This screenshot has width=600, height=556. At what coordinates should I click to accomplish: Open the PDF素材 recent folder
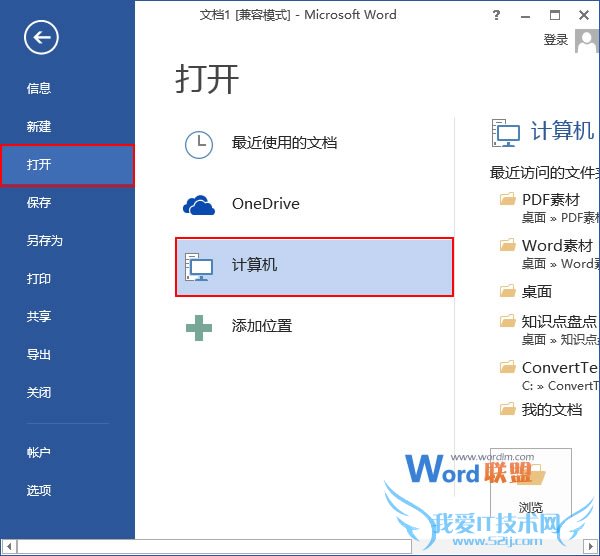pyautogui.click(x=551, y=199)
